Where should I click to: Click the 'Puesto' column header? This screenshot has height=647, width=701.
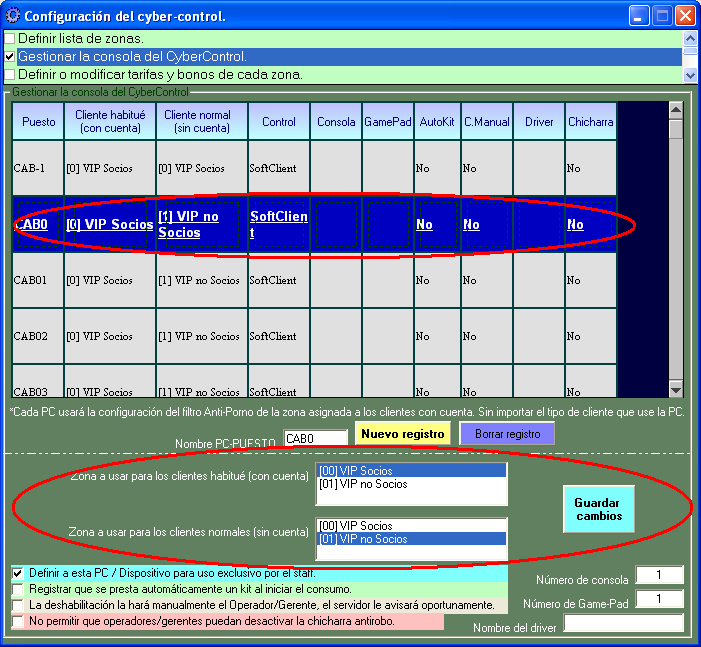pos(38,122)
